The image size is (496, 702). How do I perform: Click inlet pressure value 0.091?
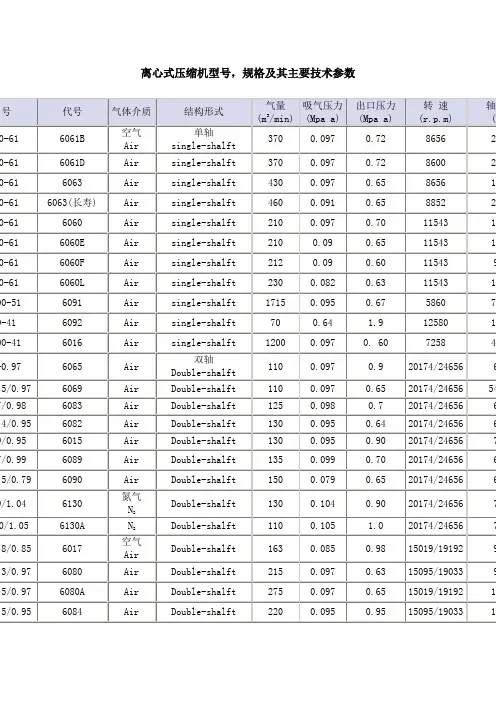click(323, 203)
